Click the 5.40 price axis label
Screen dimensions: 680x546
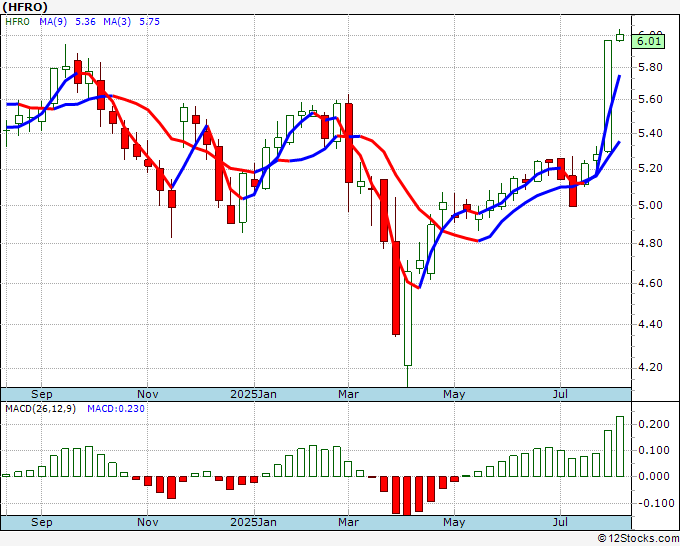pos(651,133)
